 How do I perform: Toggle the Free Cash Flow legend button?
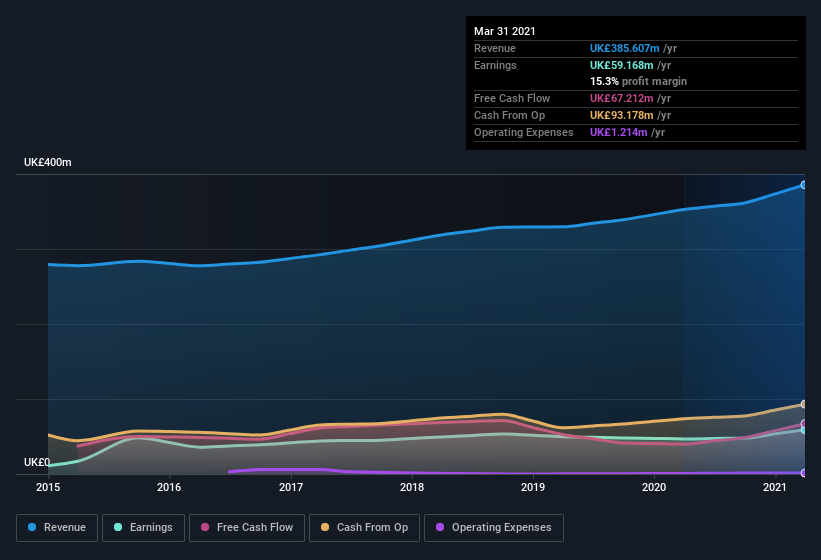[x=247, y=528]
